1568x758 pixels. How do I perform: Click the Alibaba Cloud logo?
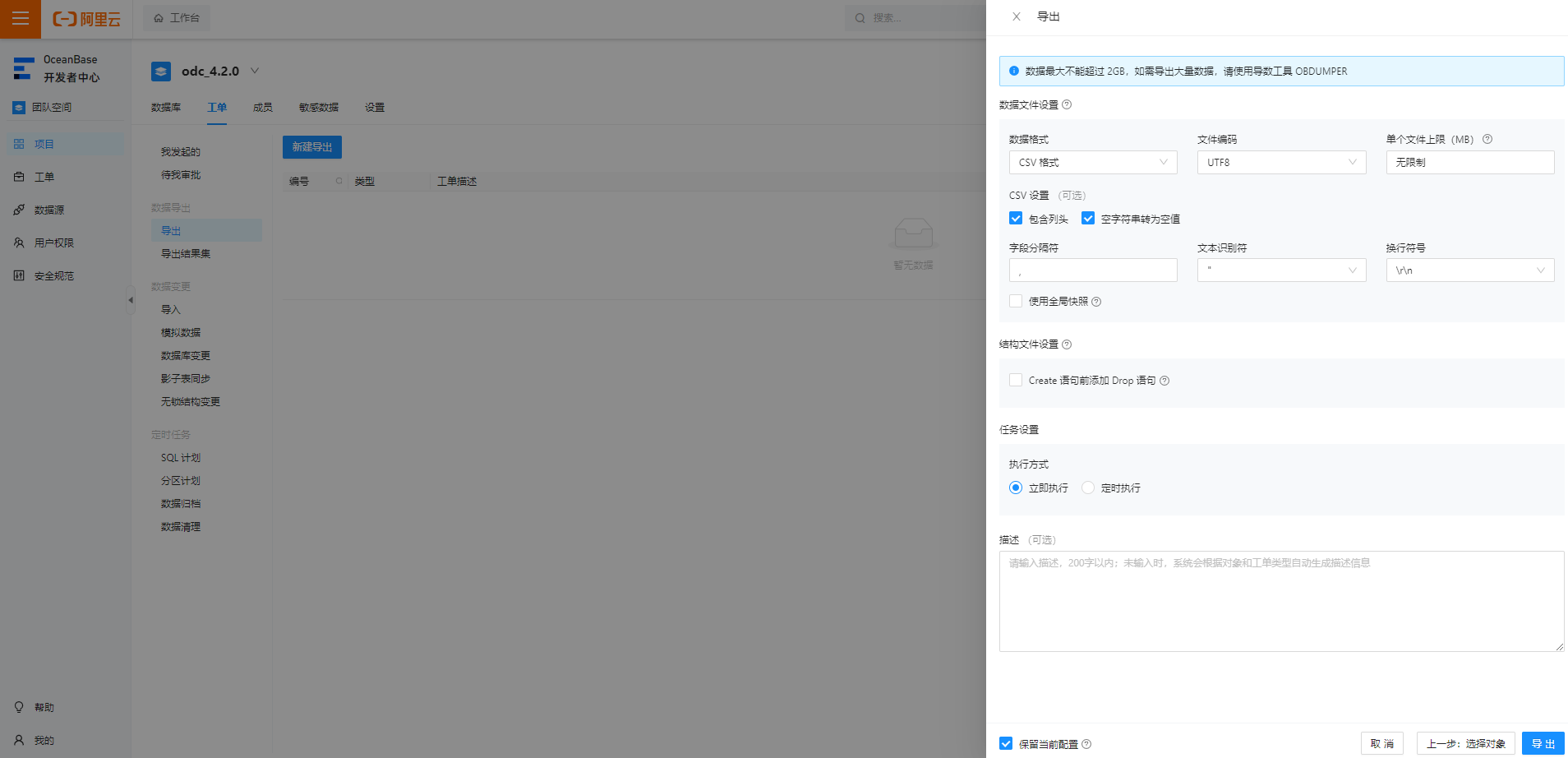(86, 19)
